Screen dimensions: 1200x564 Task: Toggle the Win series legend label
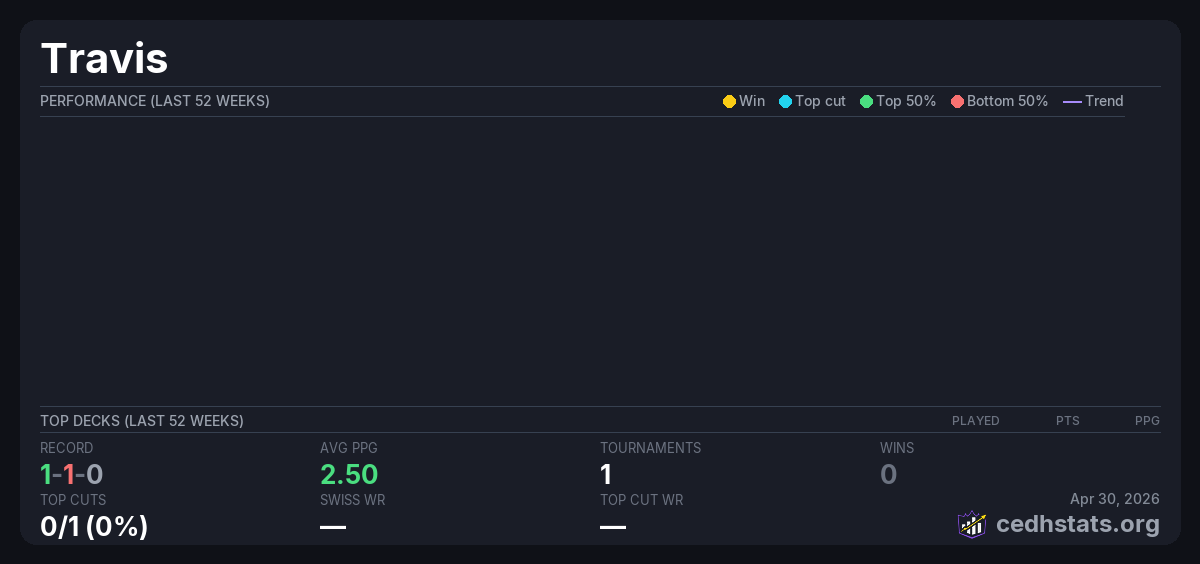tap(752, 101)
